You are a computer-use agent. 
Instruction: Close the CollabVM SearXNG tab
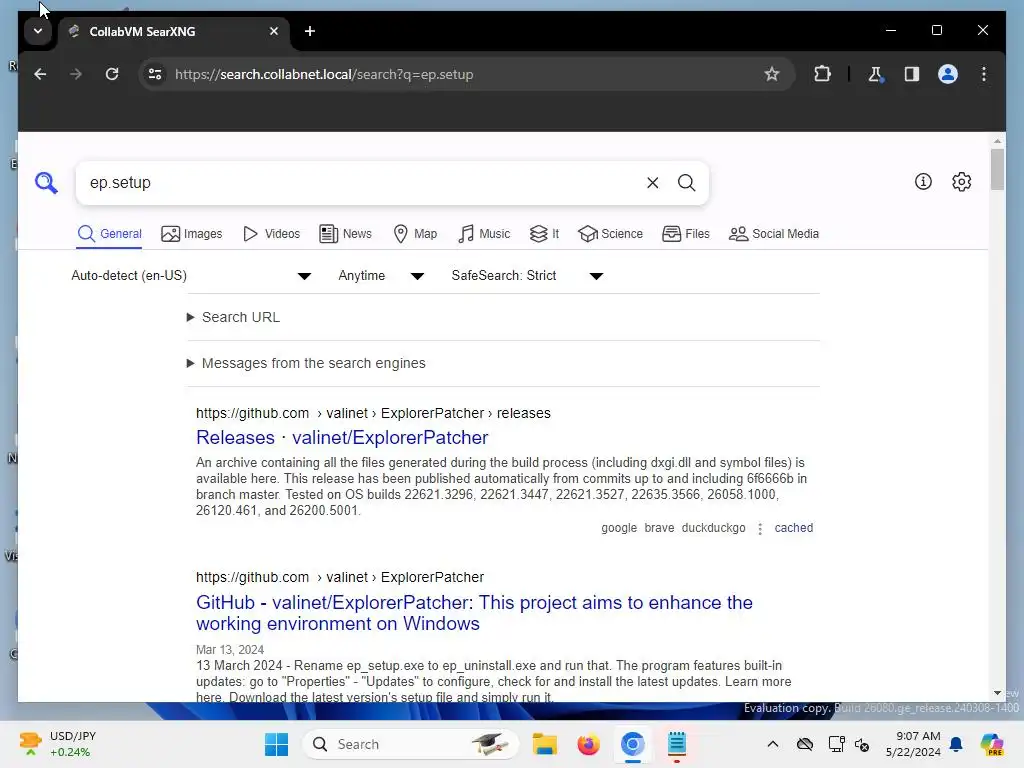274,31
